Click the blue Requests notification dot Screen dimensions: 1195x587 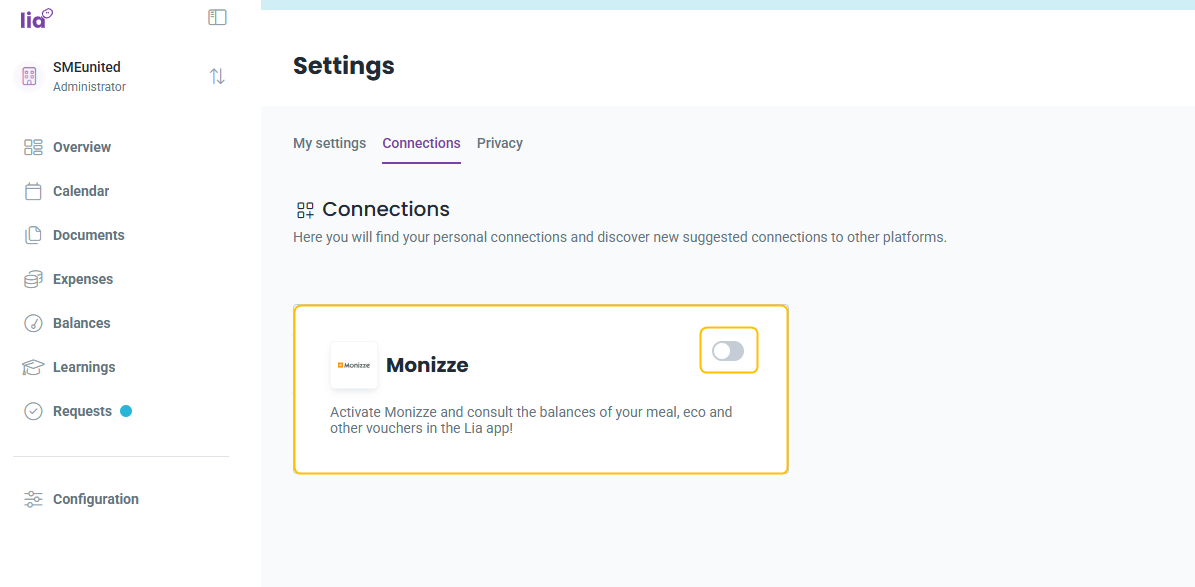tap(126, 412)
